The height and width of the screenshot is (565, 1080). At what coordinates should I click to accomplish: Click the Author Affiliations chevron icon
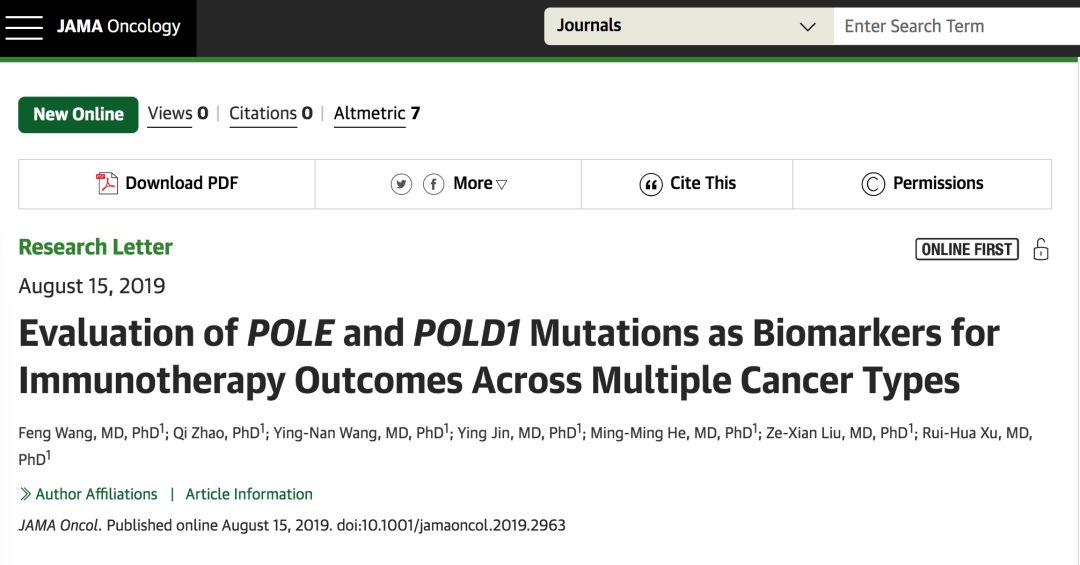(25, 494)
